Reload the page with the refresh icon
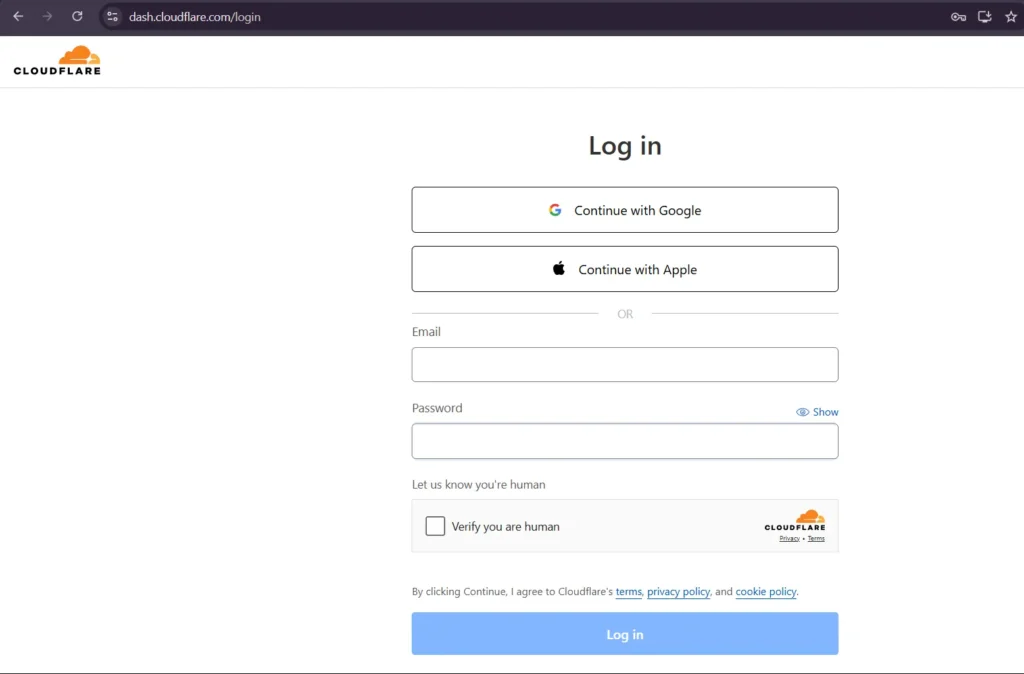This screenshot has height=674, width=1024. [77, 16]
